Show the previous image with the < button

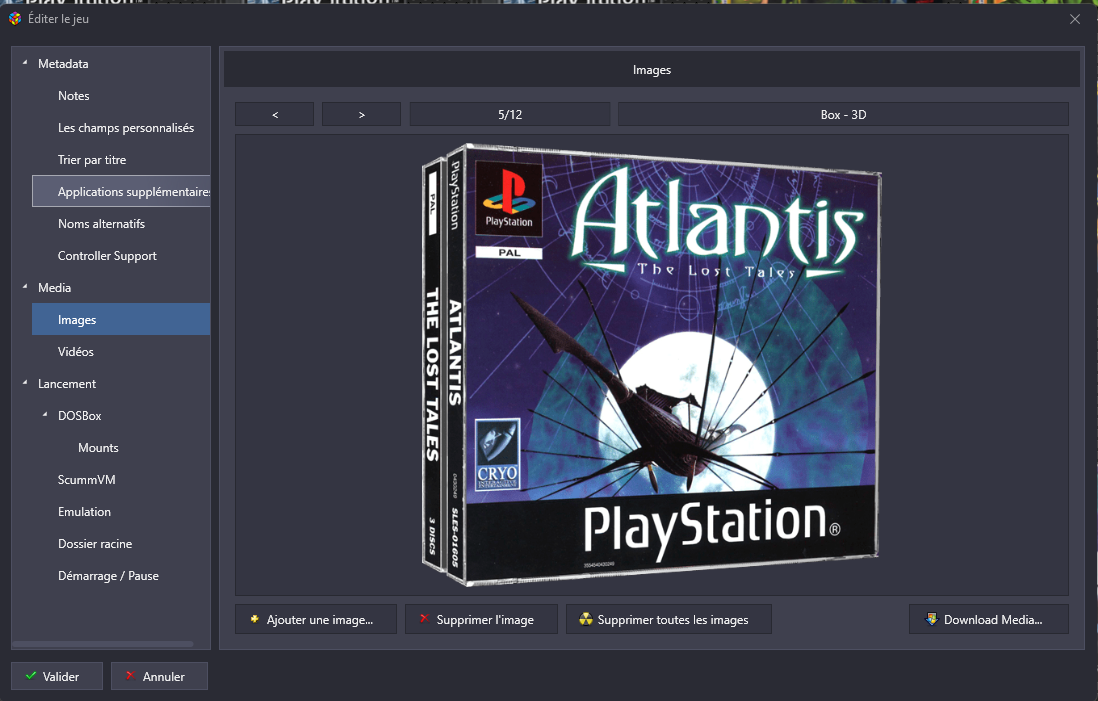tap(274, 114)
